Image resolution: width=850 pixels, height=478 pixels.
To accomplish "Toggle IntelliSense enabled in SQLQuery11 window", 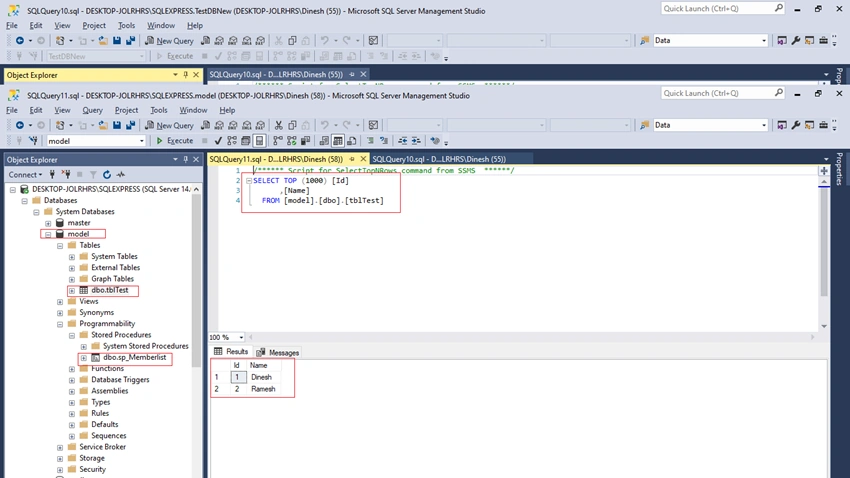I will click(260, 141).
